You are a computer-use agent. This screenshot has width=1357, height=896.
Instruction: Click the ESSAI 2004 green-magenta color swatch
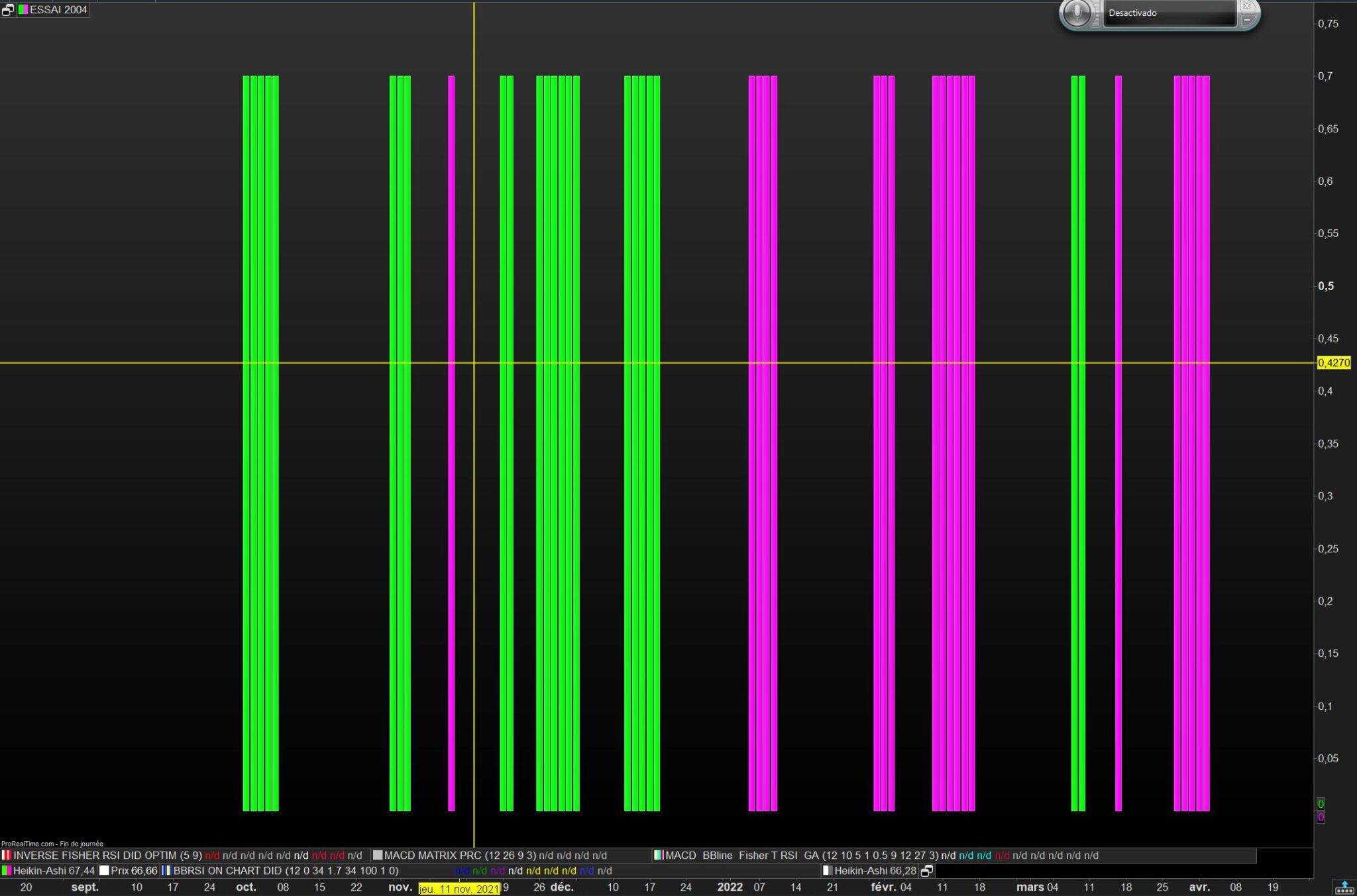pyautogui.click(x=23, y=10)
